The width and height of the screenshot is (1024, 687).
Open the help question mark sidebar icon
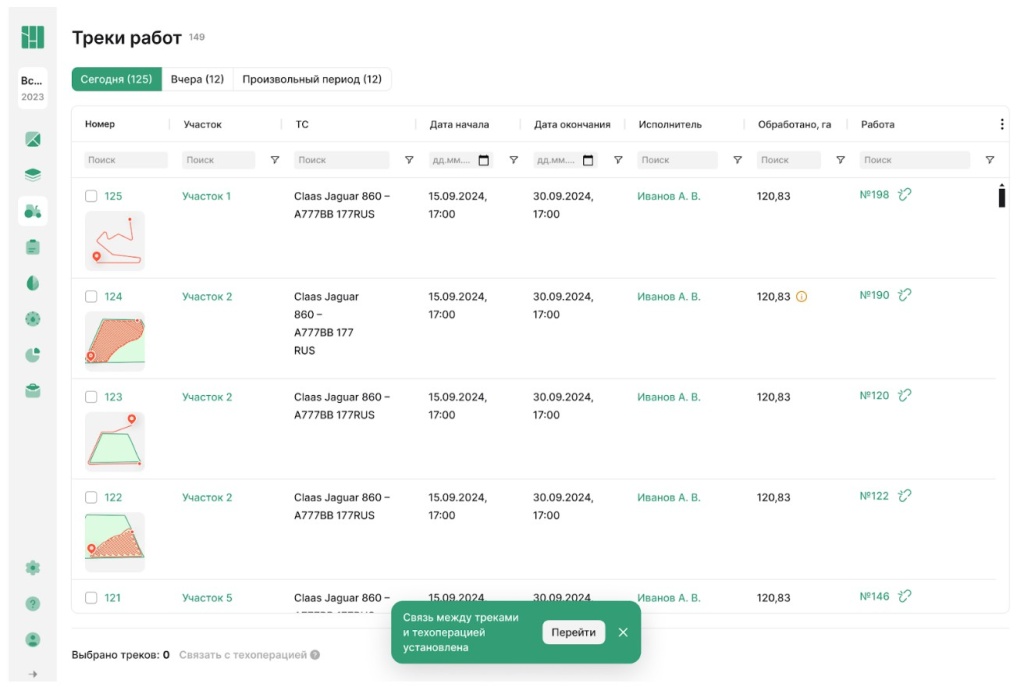click(x=33, y=604)
